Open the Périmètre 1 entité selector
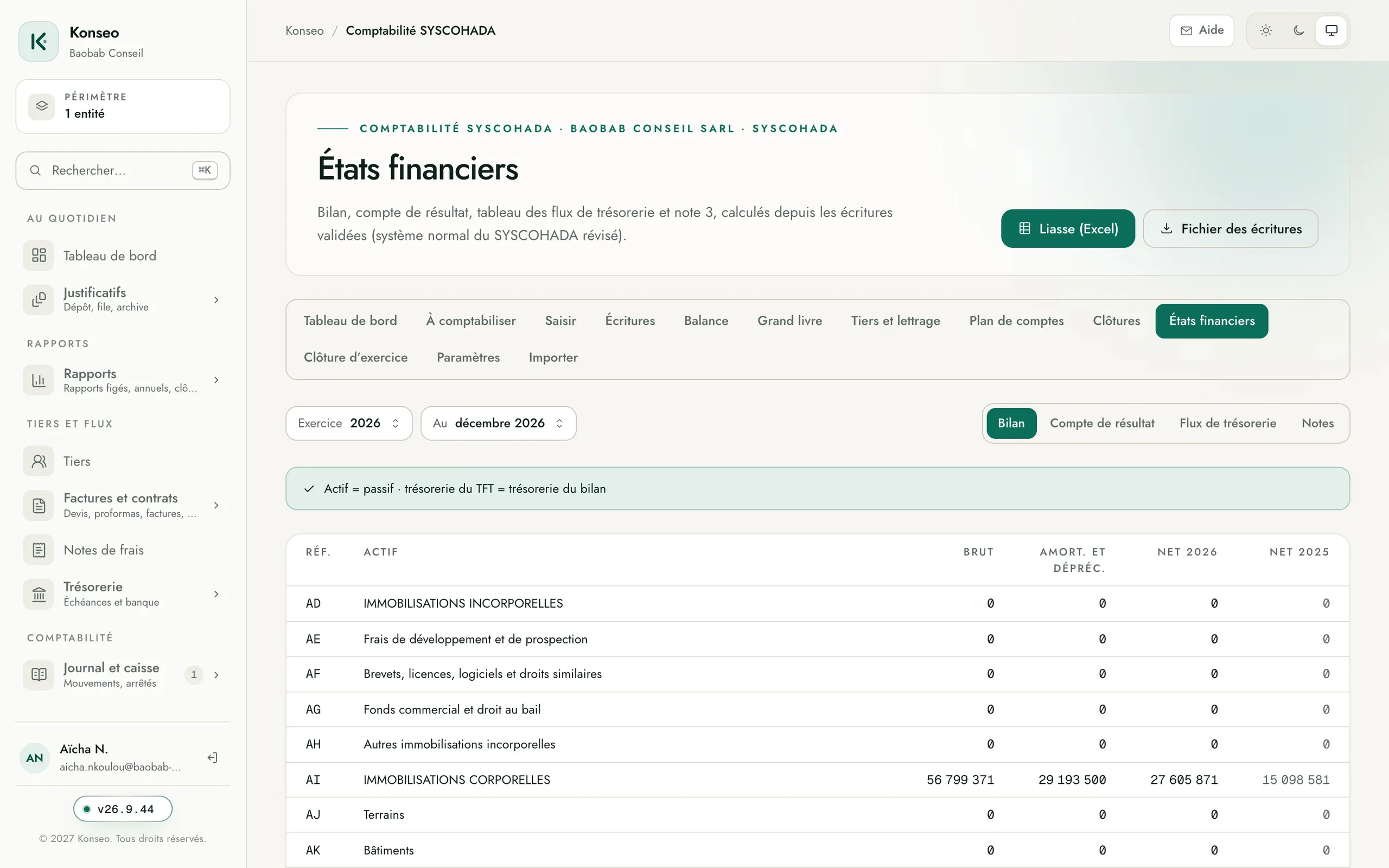This screenshot has height=868, width=1389. [123, 106]
